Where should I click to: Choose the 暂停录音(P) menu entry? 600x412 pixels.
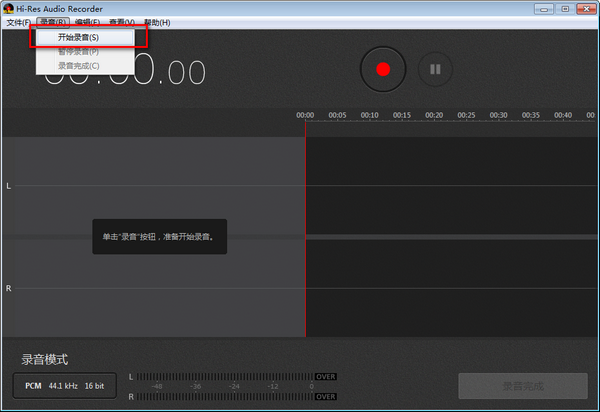78,51
